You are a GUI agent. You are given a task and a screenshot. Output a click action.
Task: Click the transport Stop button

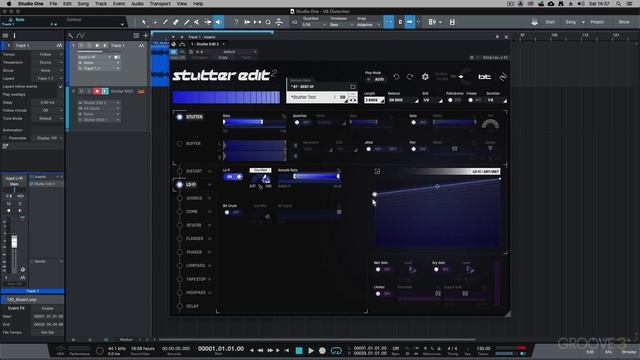299,351
